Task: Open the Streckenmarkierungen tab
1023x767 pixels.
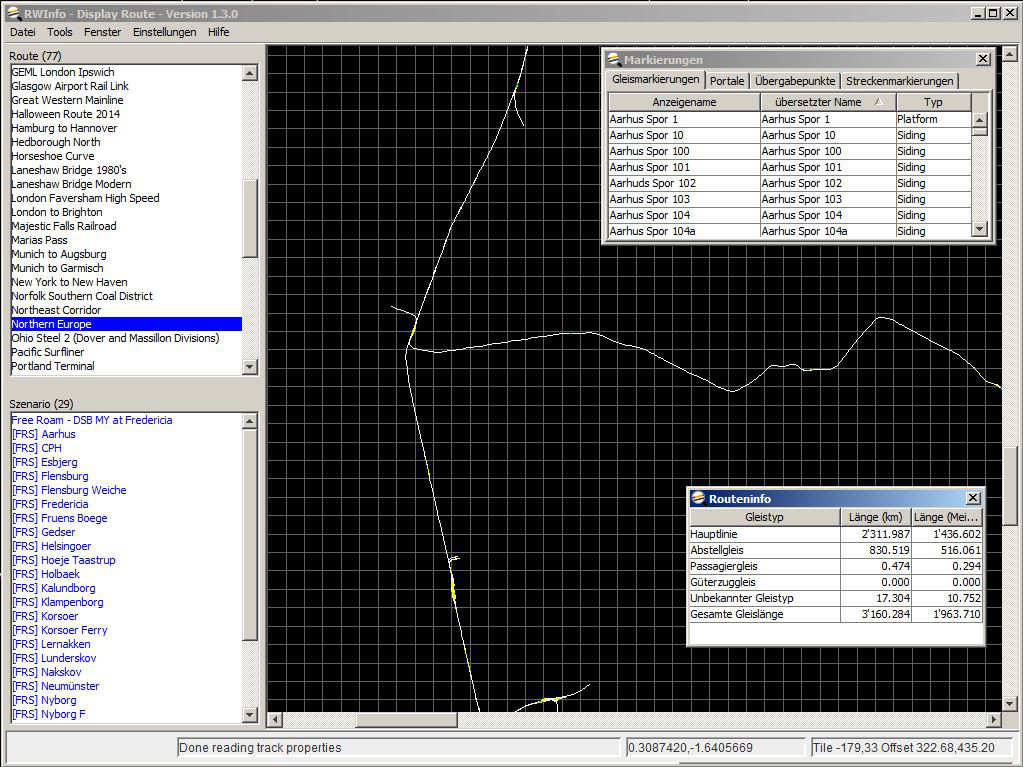Action: [x=900, y=81]
